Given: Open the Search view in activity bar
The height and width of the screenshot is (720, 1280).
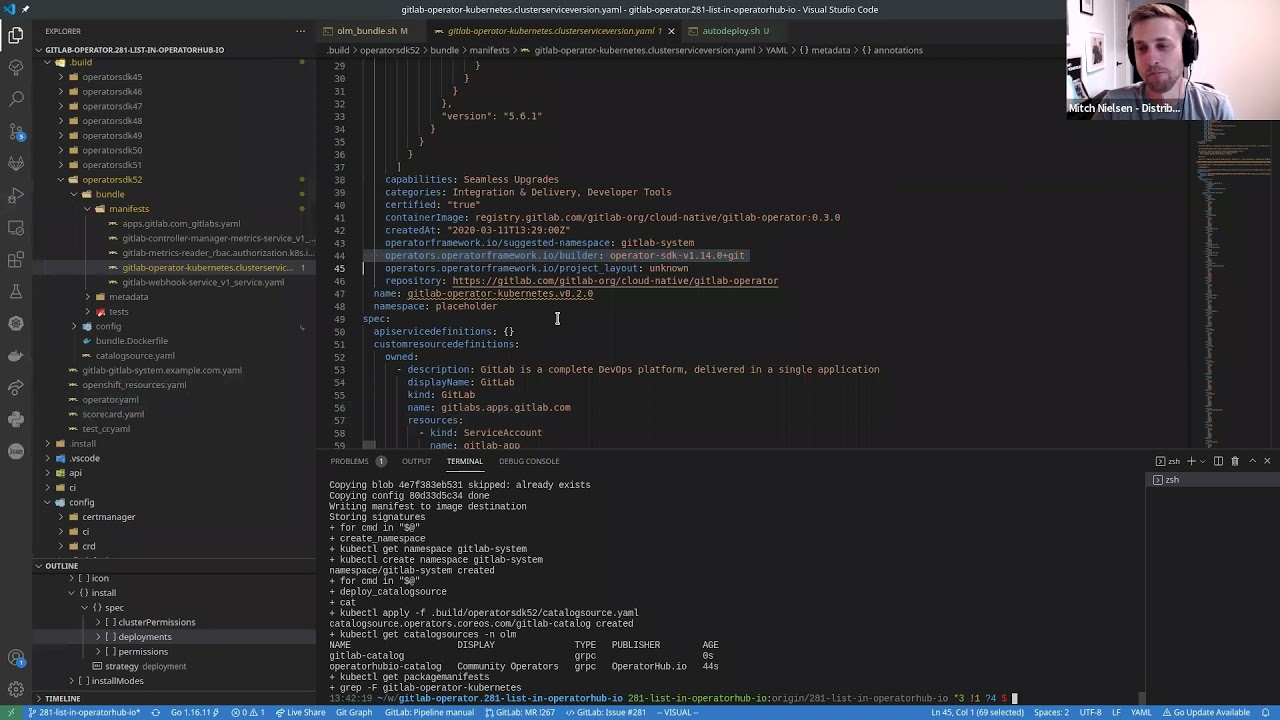Looking at the screenshot, I should [x=16, y=99].
